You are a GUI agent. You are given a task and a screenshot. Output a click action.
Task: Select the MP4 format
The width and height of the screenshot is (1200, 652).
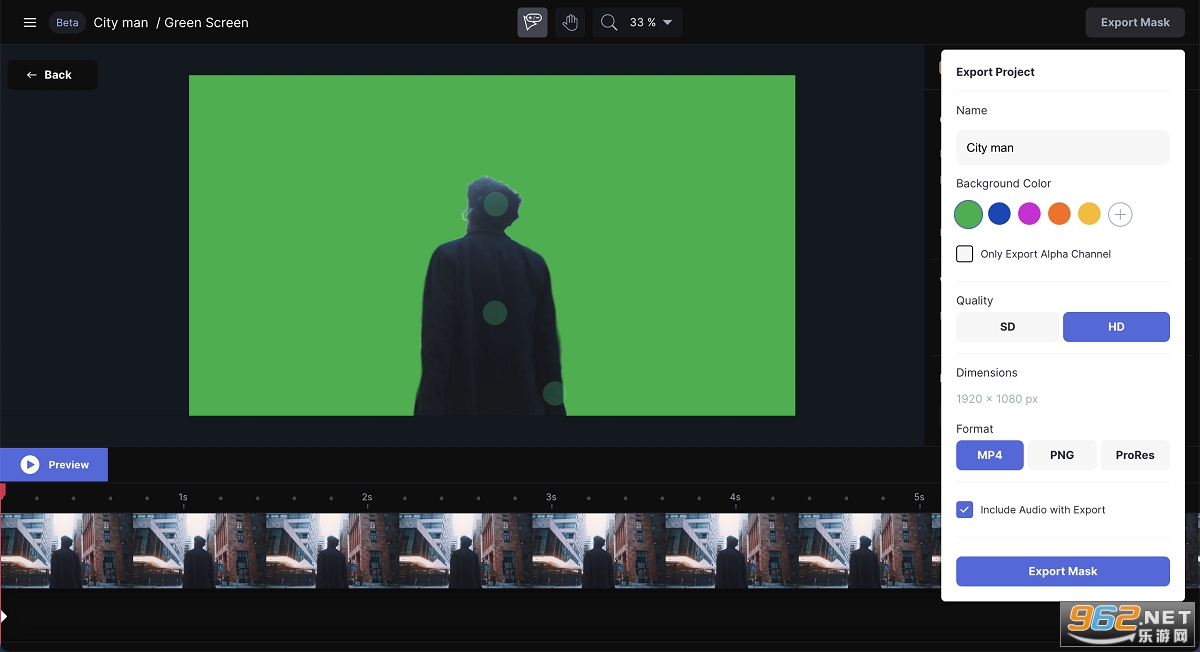click(x=990, y=455)
